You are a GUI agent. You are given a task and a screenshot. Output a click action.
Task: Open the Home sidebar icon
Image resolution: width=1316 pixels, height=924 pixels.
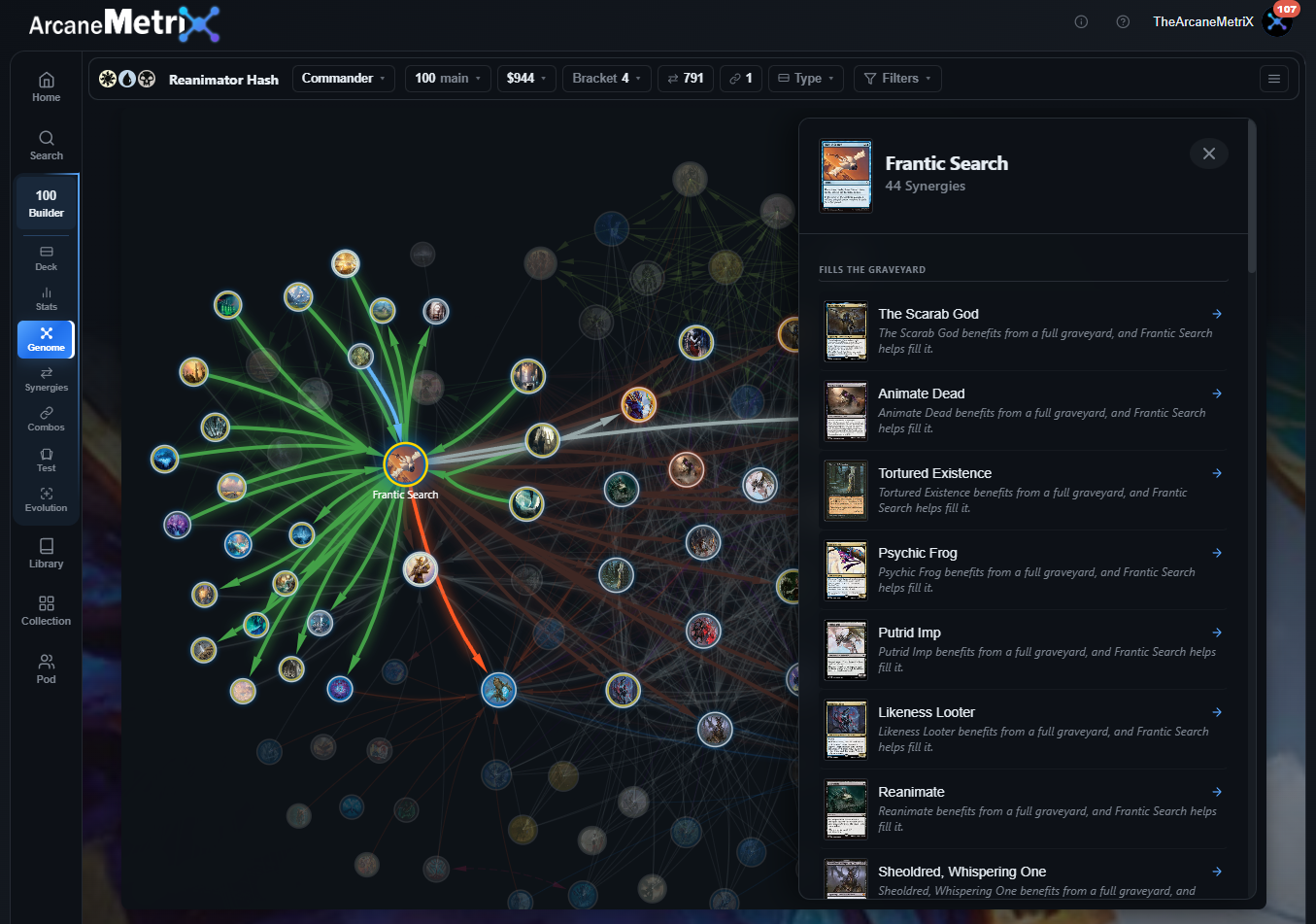coord(46,86)
